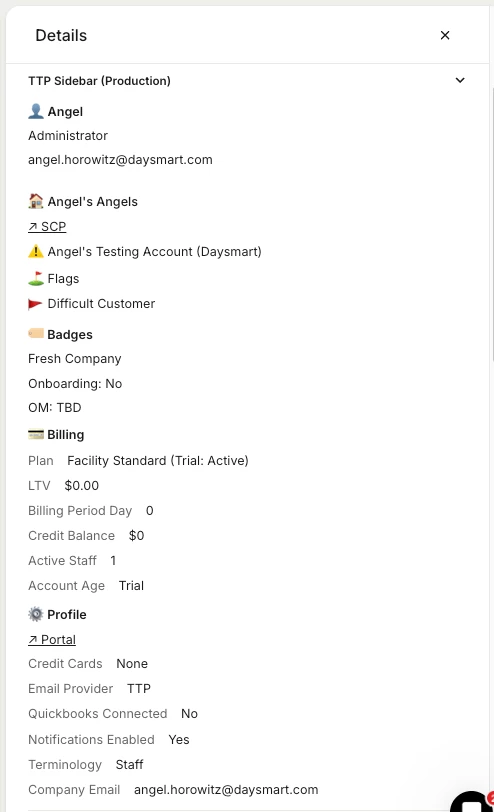Open the chat widget bubble
Image resolution: width=494 pixels, height=812 pixels.
[x=472, y=802]
